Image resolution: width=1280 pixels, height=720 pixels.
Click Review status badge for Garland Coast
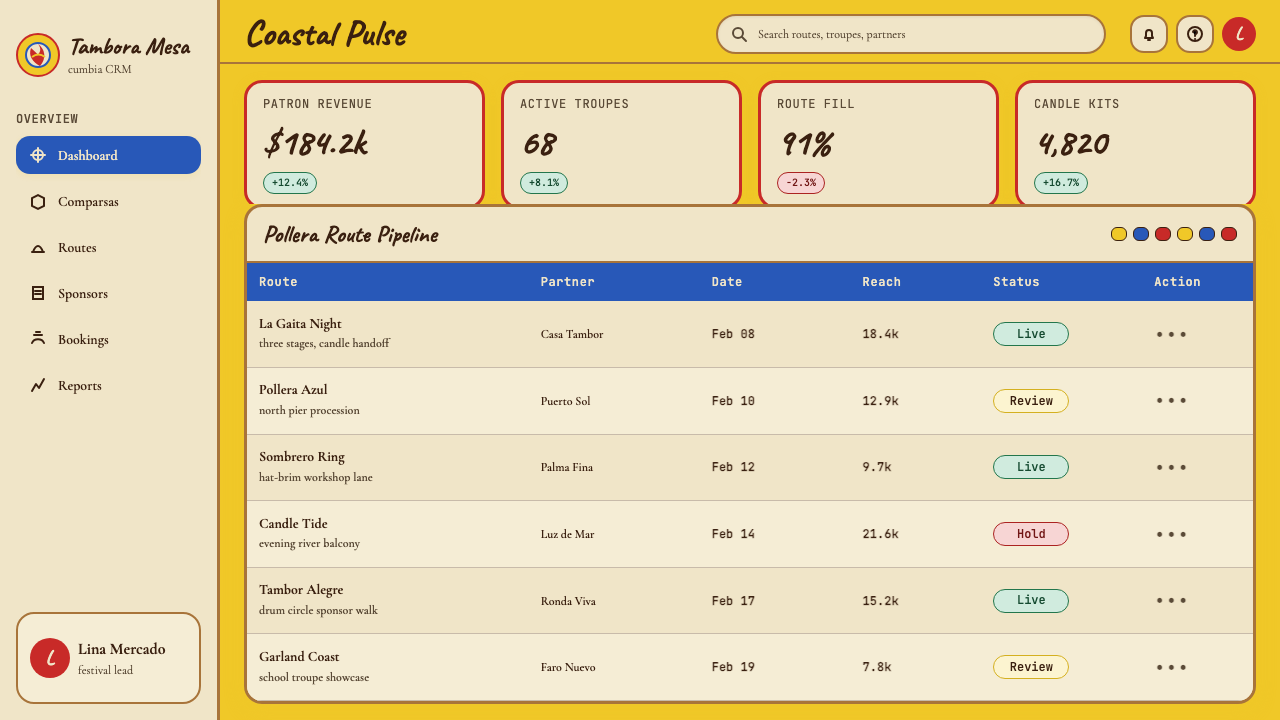[x=1031, y=667]
